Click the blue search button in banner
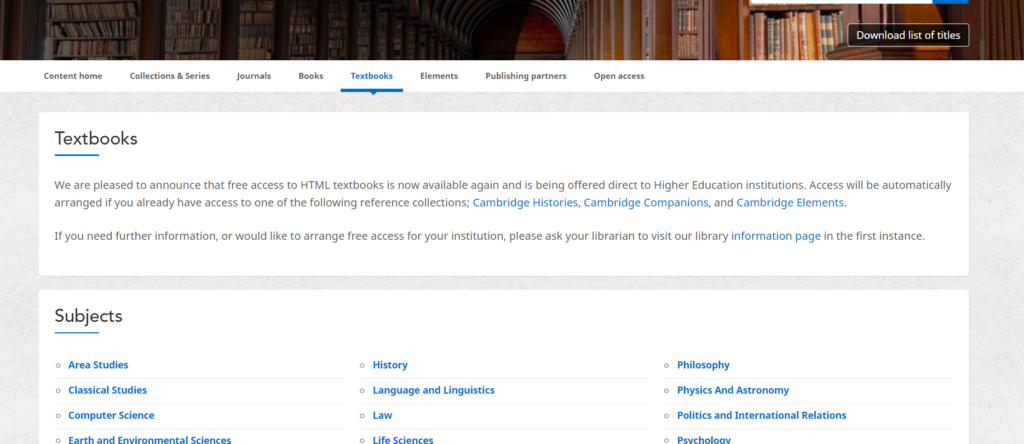The image size is (1024, 444). pos(951,1)
